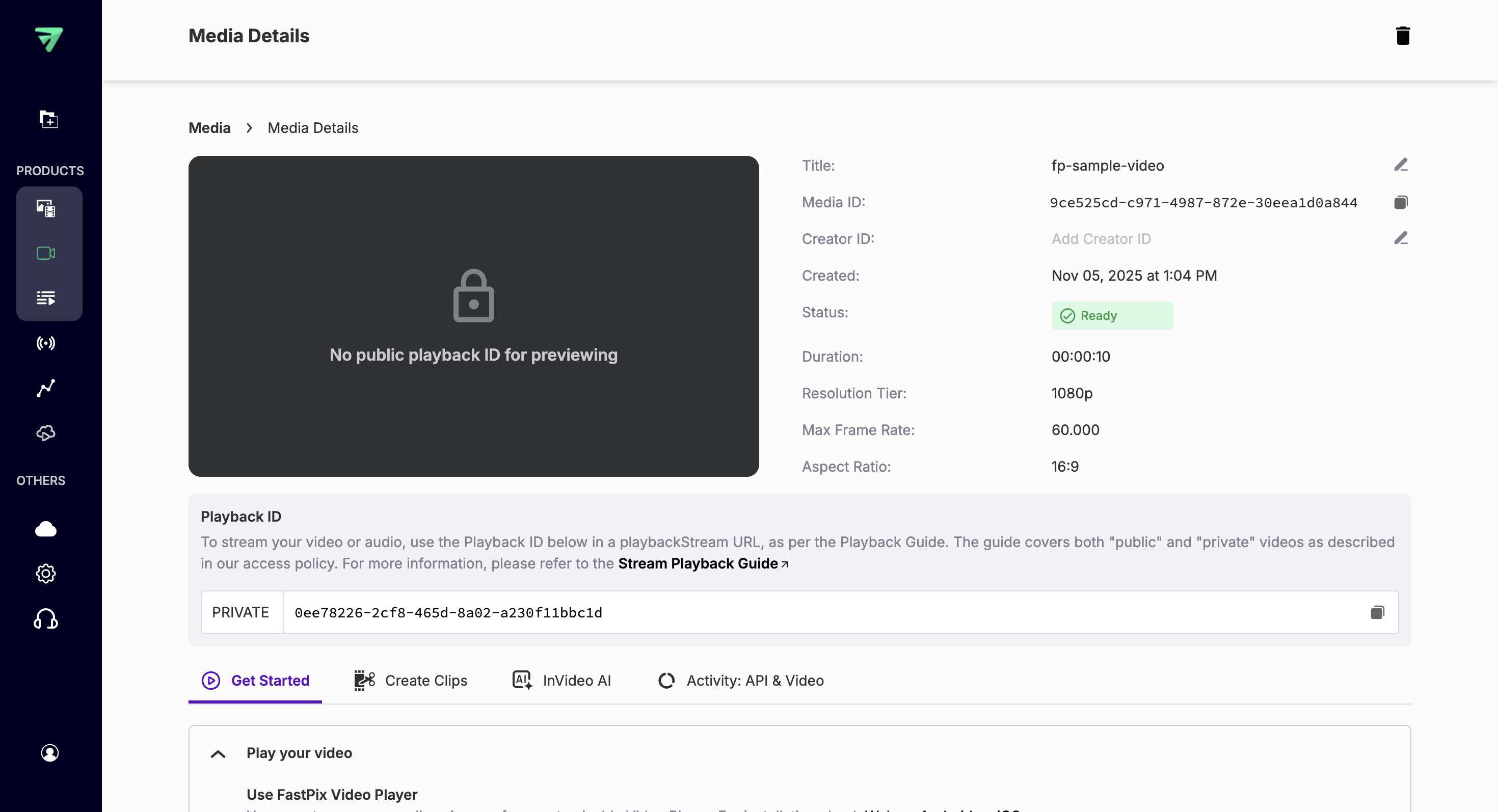Open the Settings gear in the sidebar
Screen dimensions: 1498x812
[45, 574]
